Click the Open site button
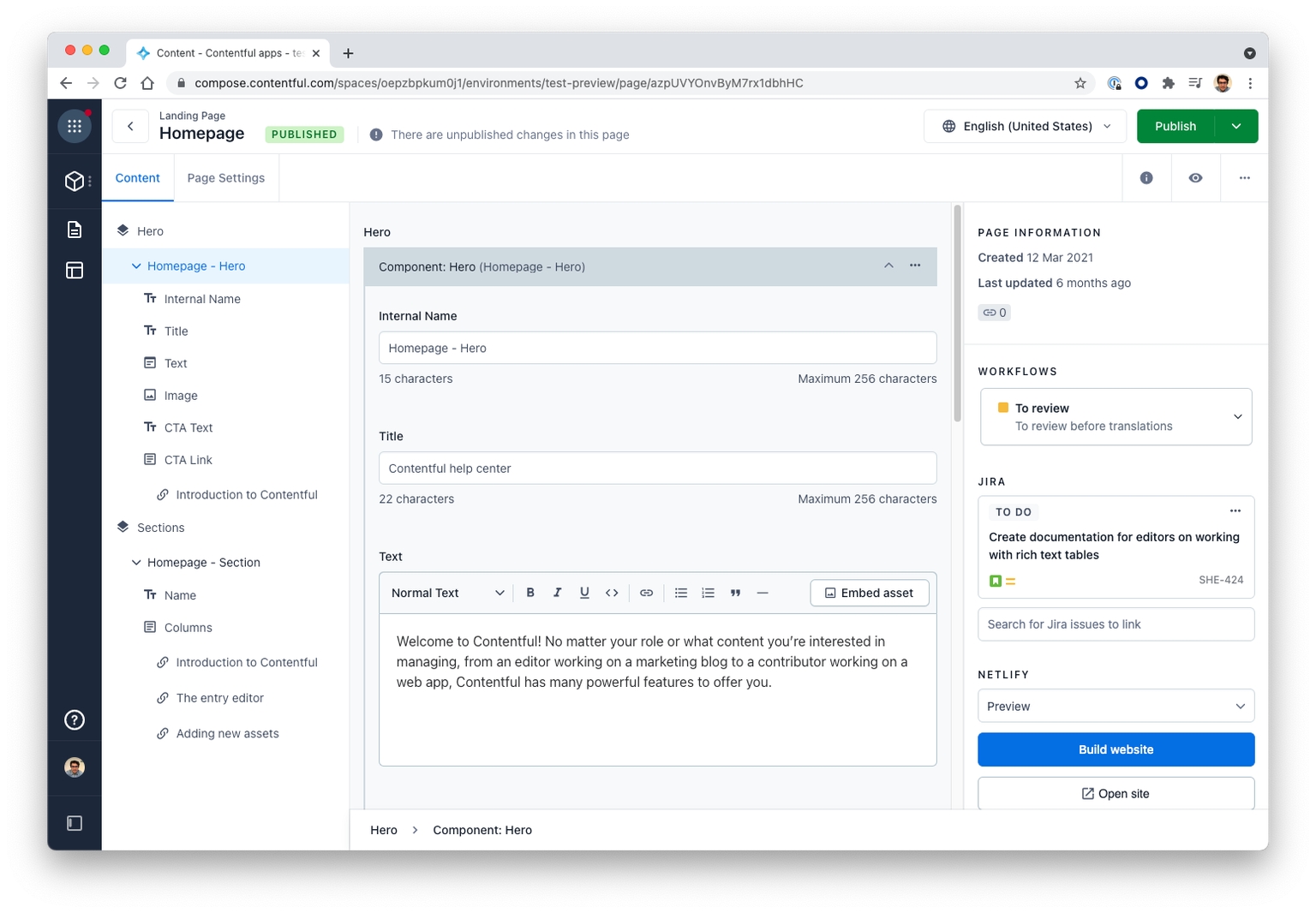This screenshot has height=913, width=1316. 1116,794
